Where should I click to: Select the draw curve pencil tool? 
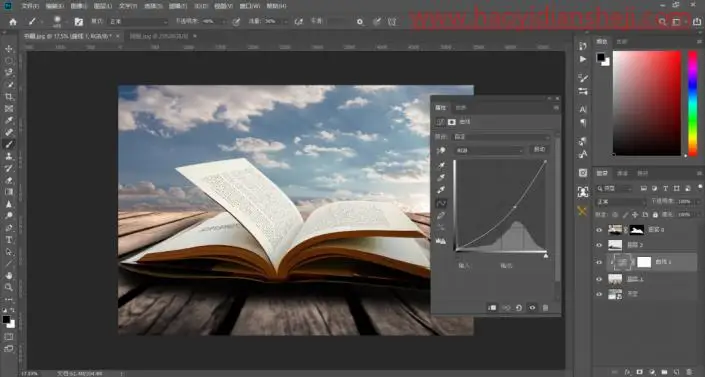441,215
